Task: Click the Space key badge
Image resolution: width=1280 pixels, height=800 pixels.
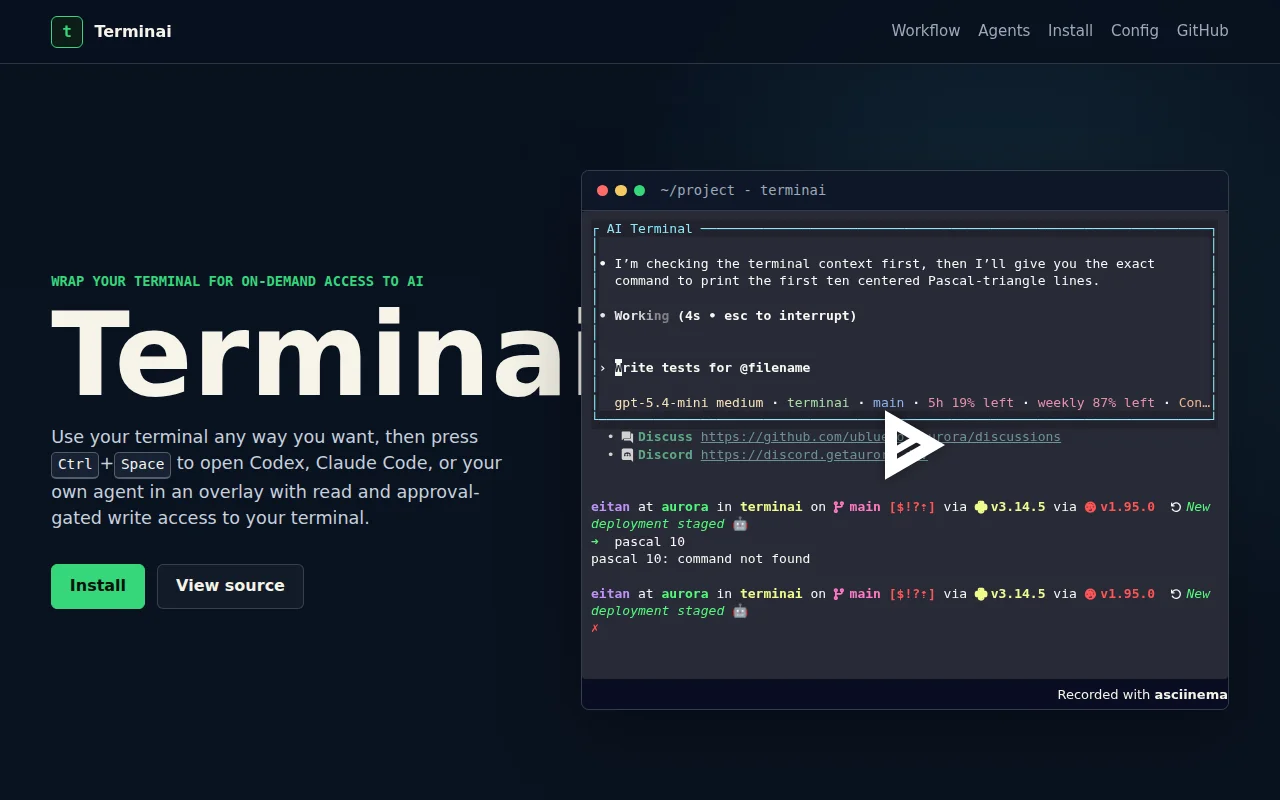Action: click(142, 465)
